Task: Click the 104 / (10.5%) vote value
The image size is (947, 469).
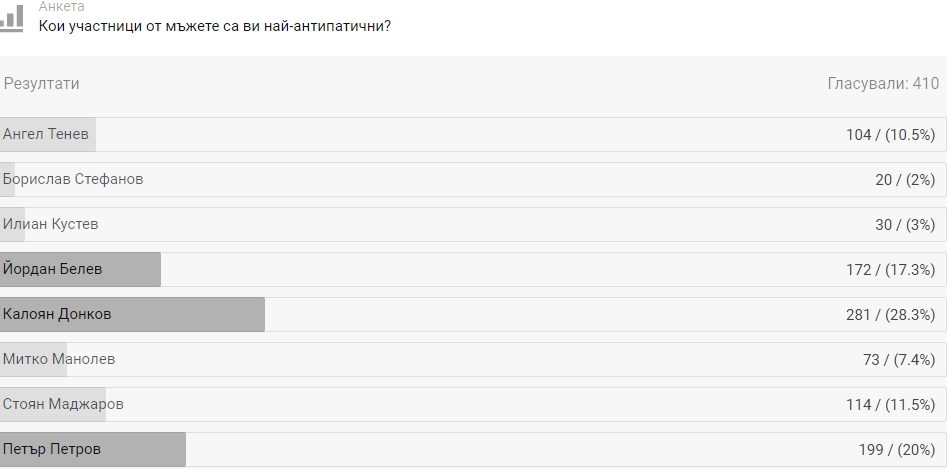Action: [x=890, y=135]
